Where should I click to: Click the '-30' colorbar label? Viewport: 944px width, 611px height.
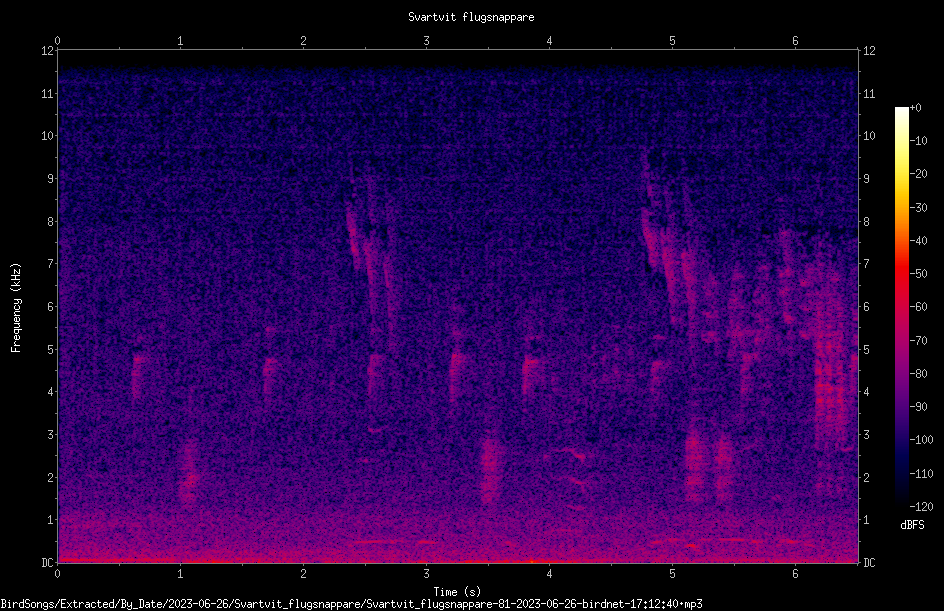[918, 208]
